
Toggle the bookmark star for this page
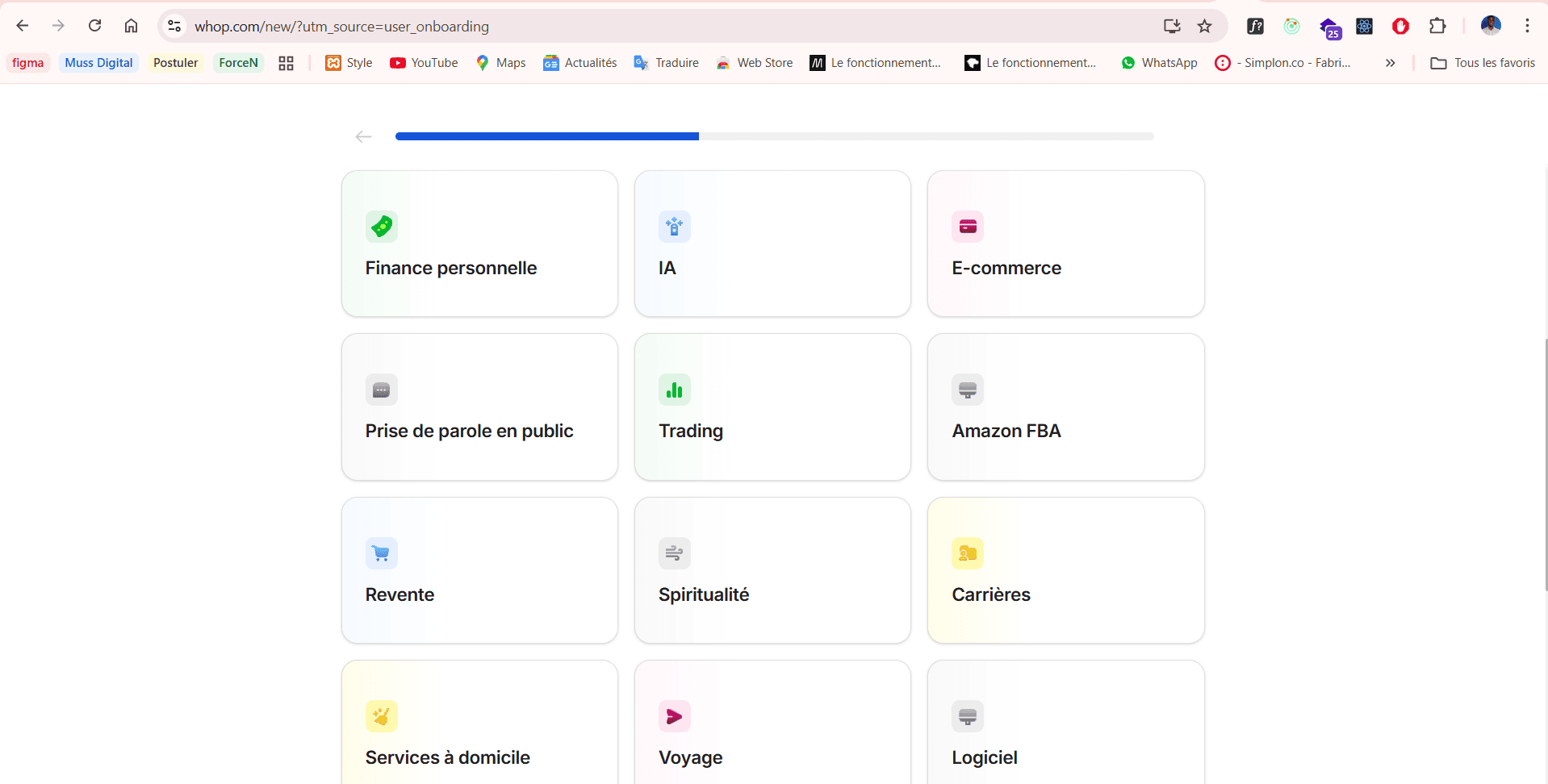pos(1204,26)
